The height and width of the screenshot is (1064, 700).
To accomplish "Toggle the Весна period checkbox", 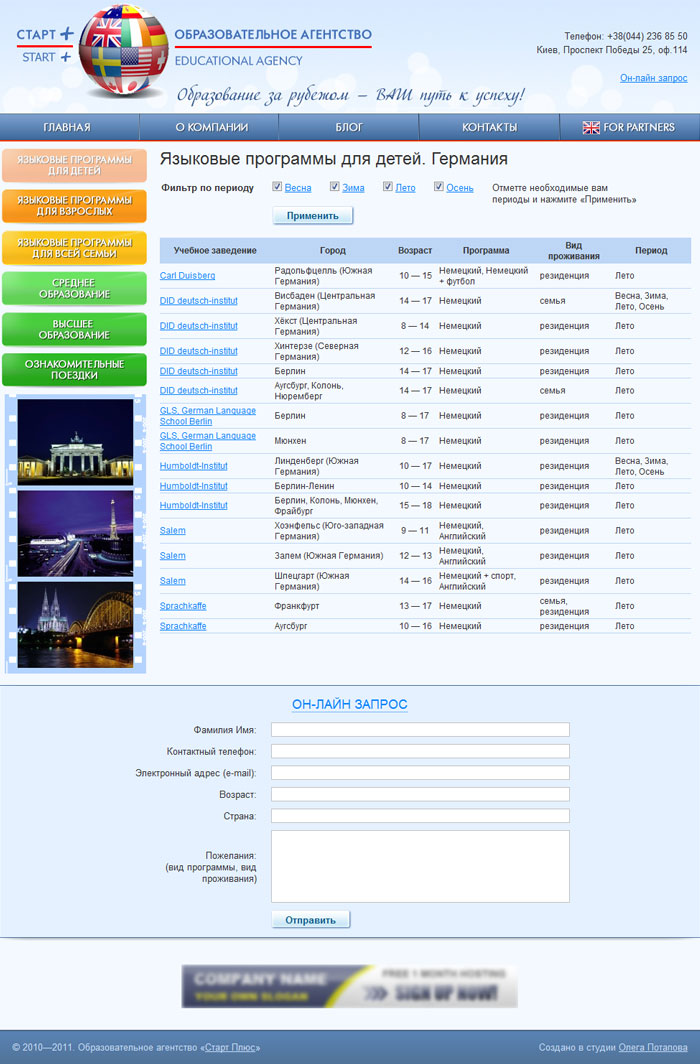I will point(277,187).
